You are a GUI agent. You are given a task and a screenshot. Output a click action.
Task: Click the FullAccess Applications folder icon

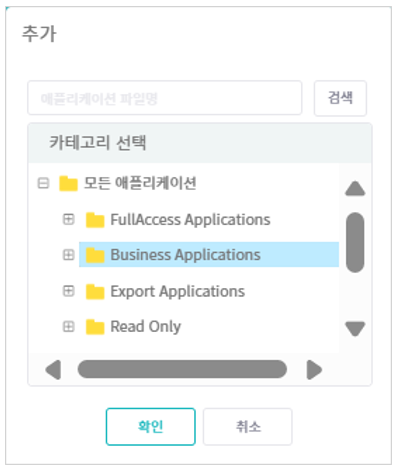[x=95, y=220]
